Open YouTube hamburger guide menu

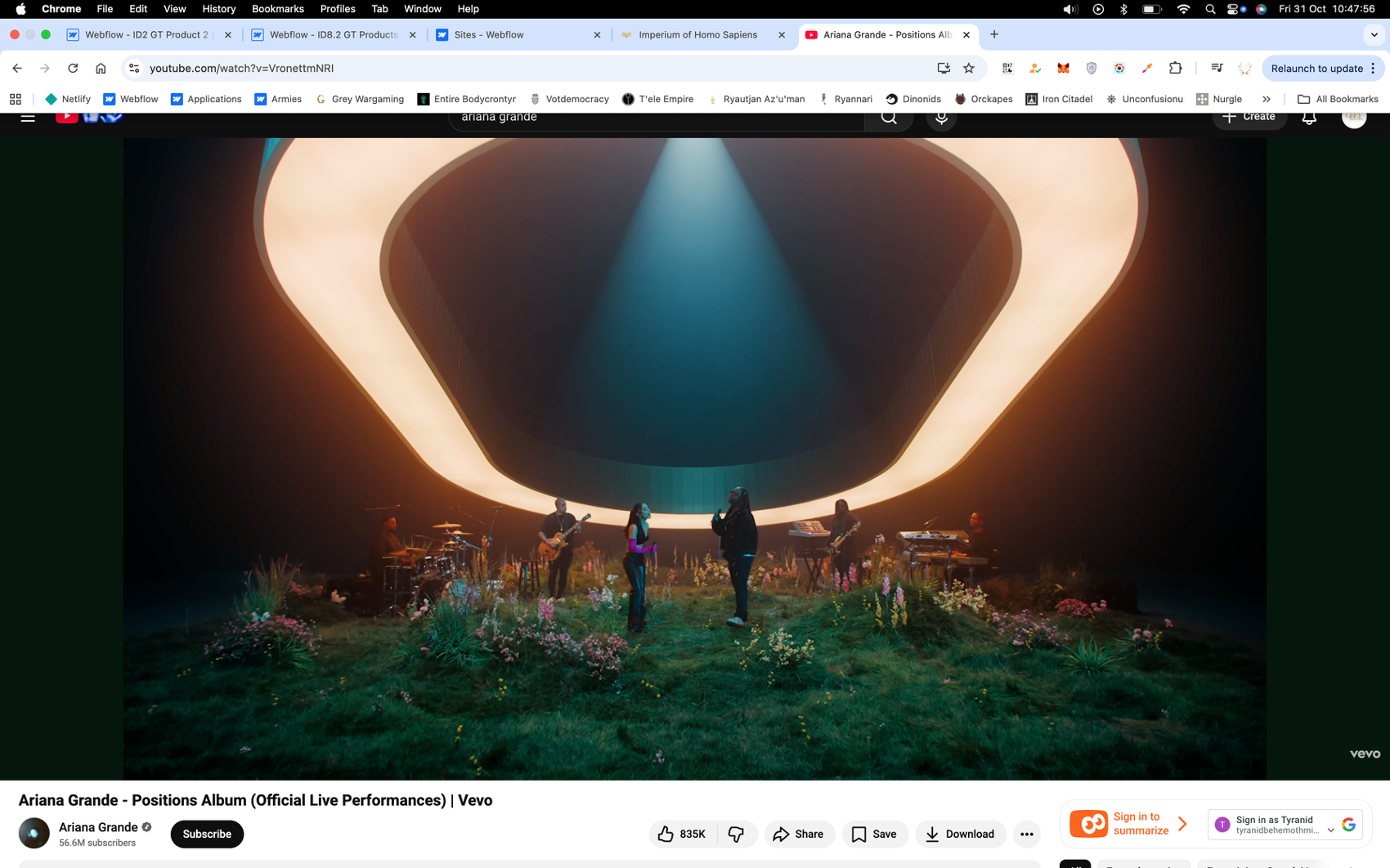(28, 117)
